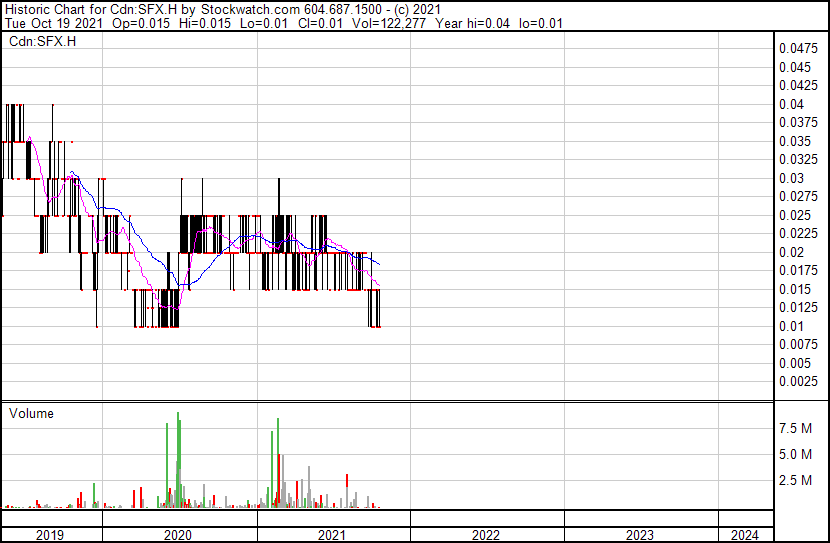830x543 pixels.
Task: Click the 2019 year label on time axis
Action: point(50,535)
